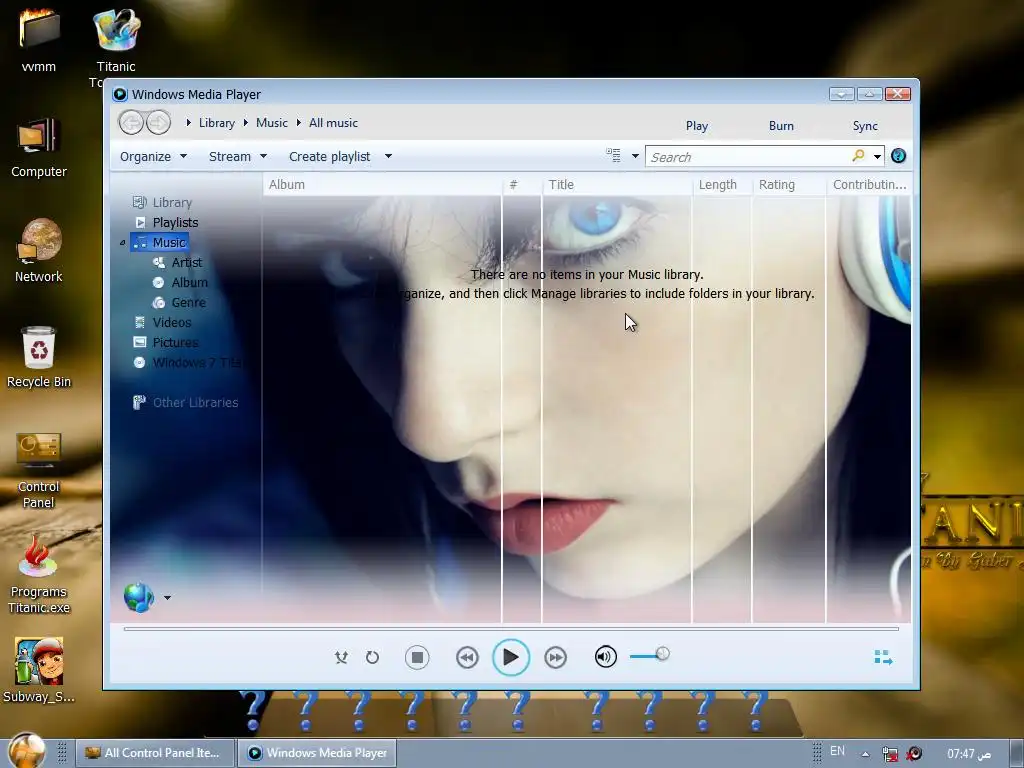Start playback with the Play button
The image size is (1024, 768).
[x=511, y=657]
